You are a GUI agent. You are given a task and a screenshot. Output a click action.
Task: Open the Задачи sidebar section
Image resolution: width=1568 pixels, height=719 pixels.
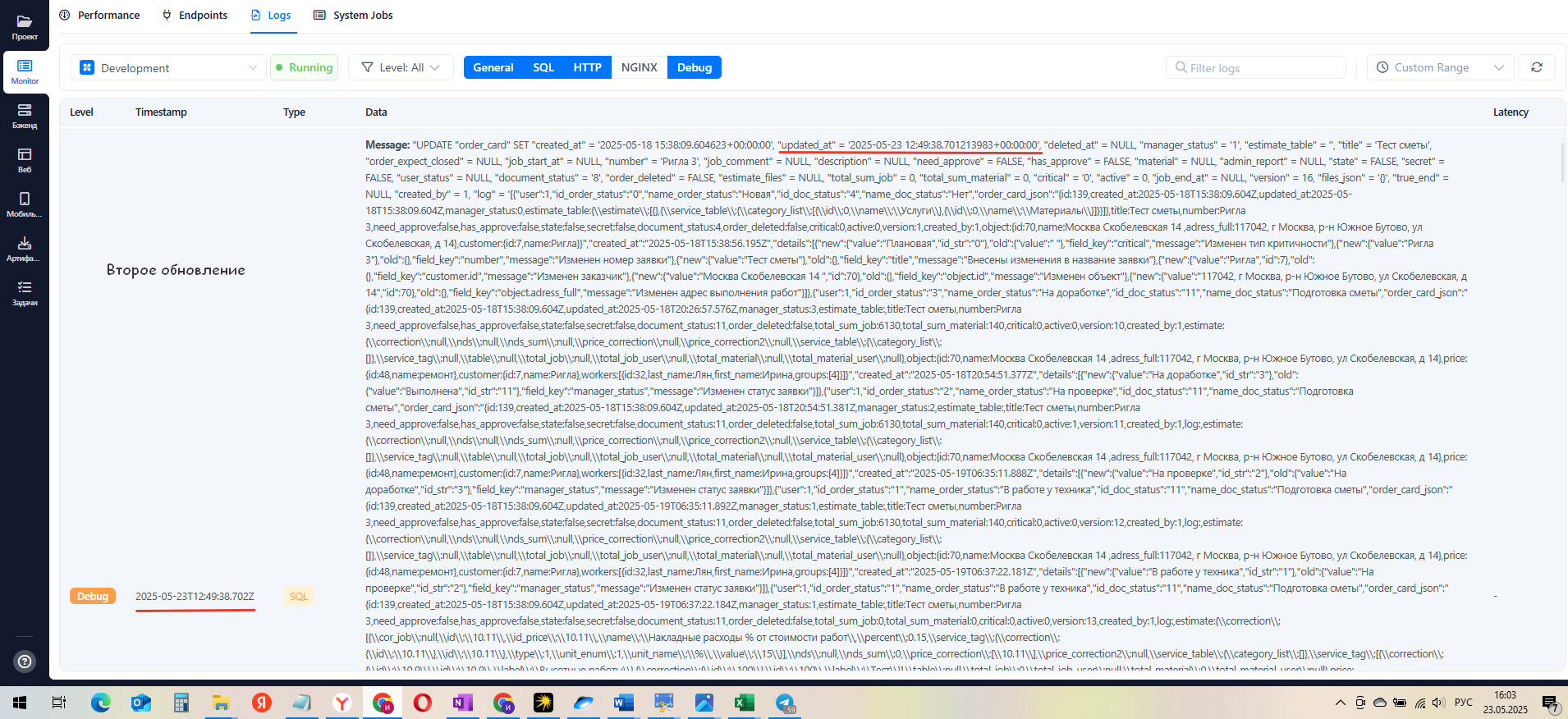pos(25,293)
